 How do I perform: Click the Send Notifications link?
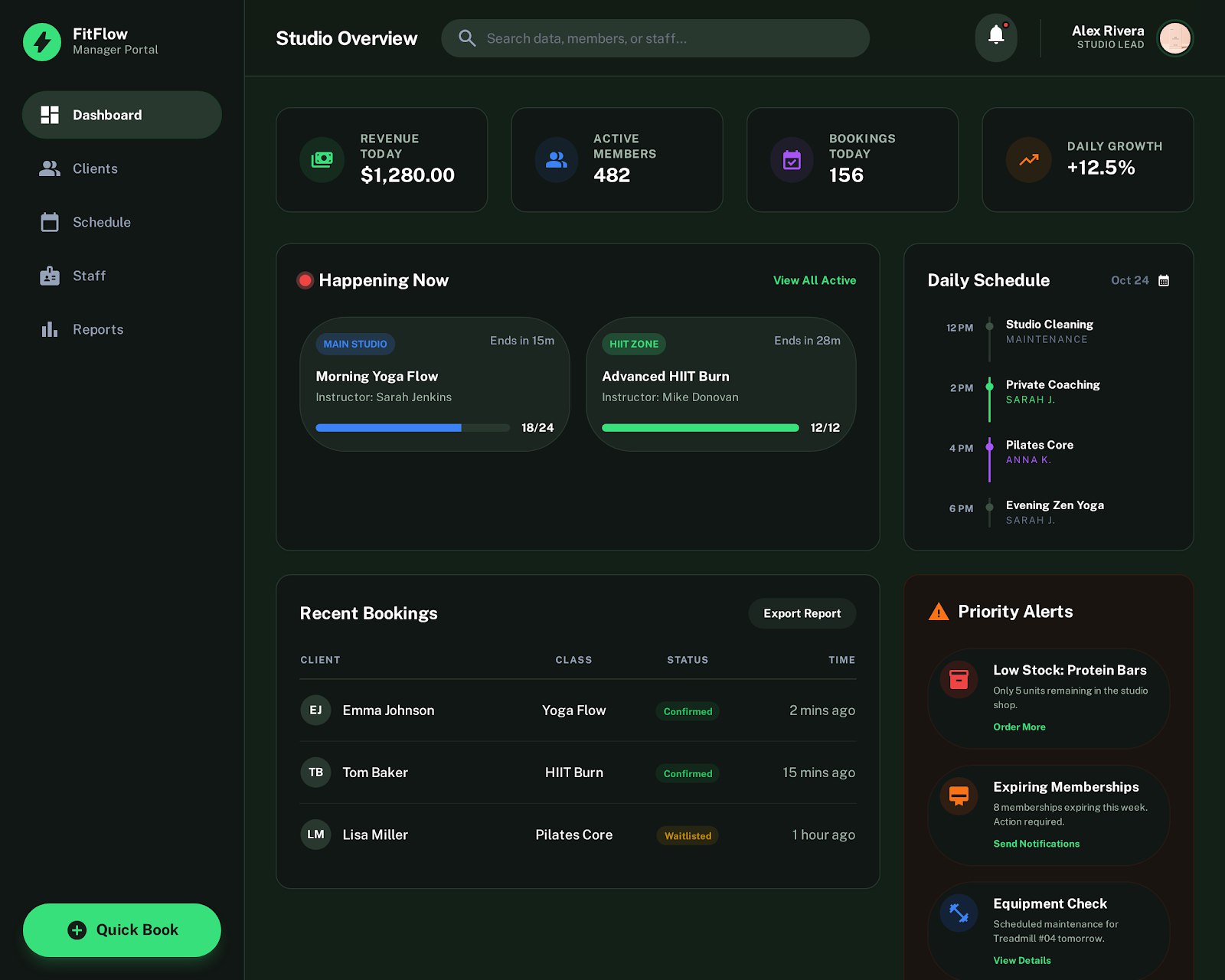click(1036, 844)
